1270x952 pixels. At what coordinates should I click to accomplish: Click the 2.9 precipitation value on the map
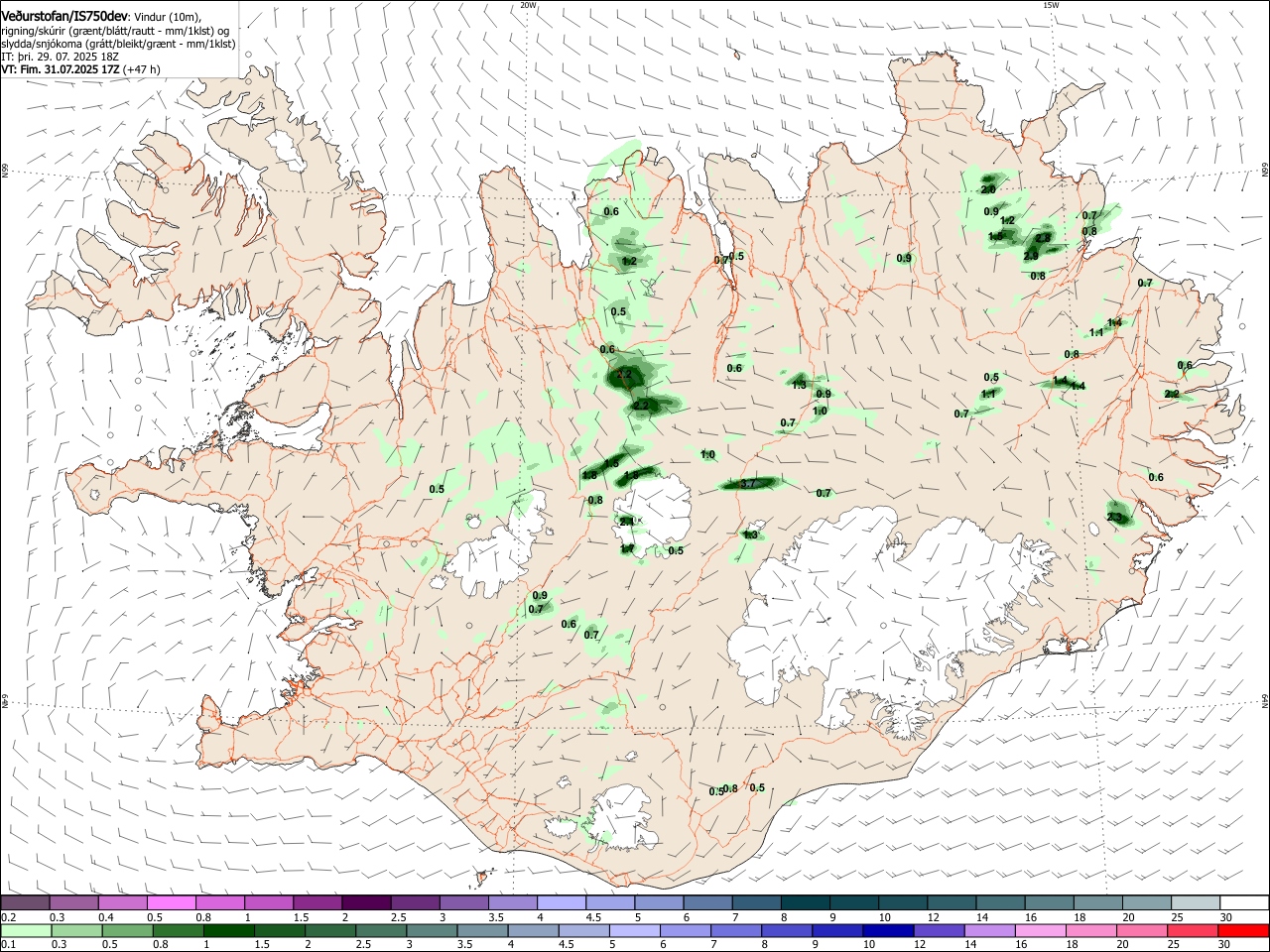[x=1031, y=257]
